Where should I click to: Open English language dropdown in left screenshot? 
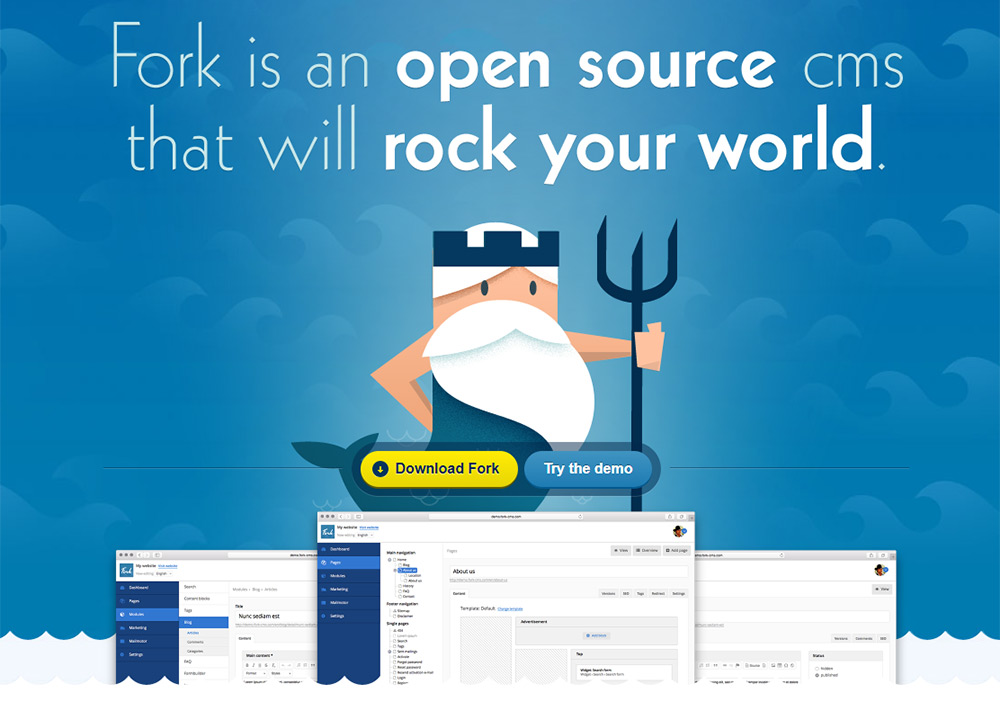163,574
